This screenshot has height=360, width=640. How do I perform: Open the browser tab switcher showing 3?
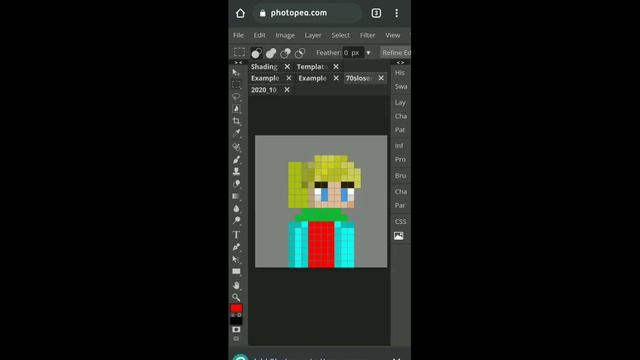pyautogui.click(x=376, y=13)
